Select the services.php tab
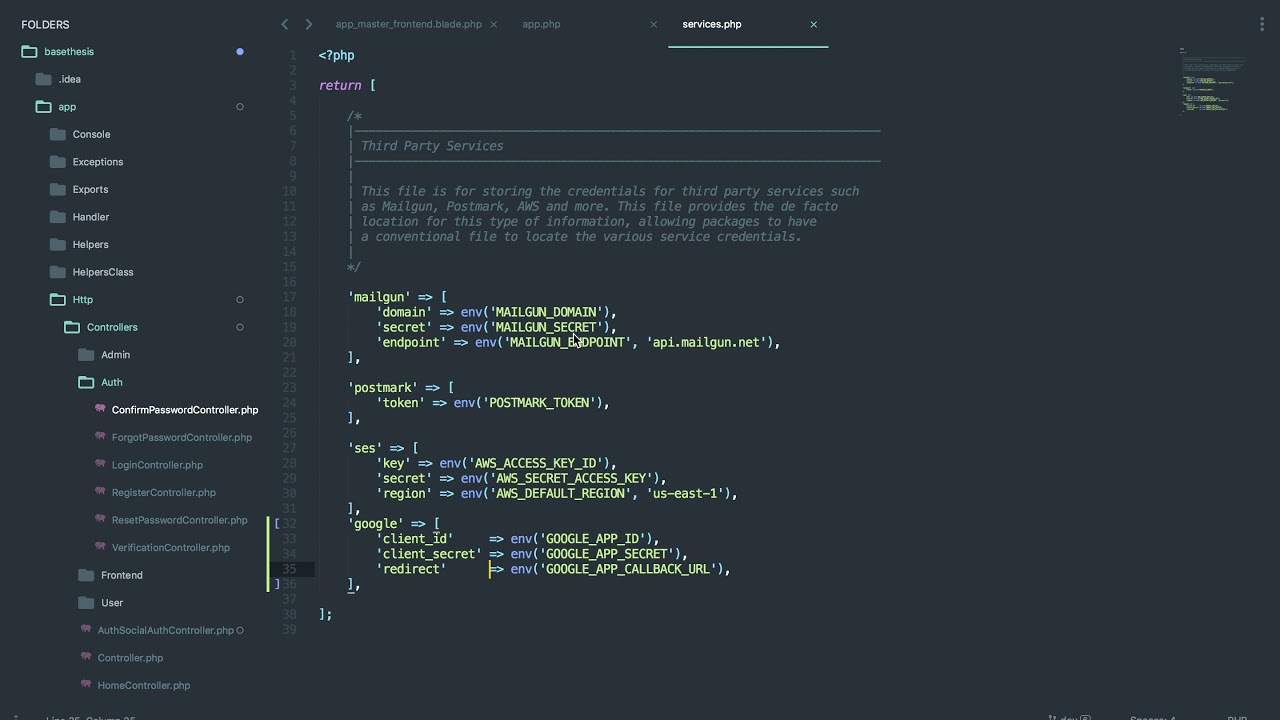 coord(712,24)
